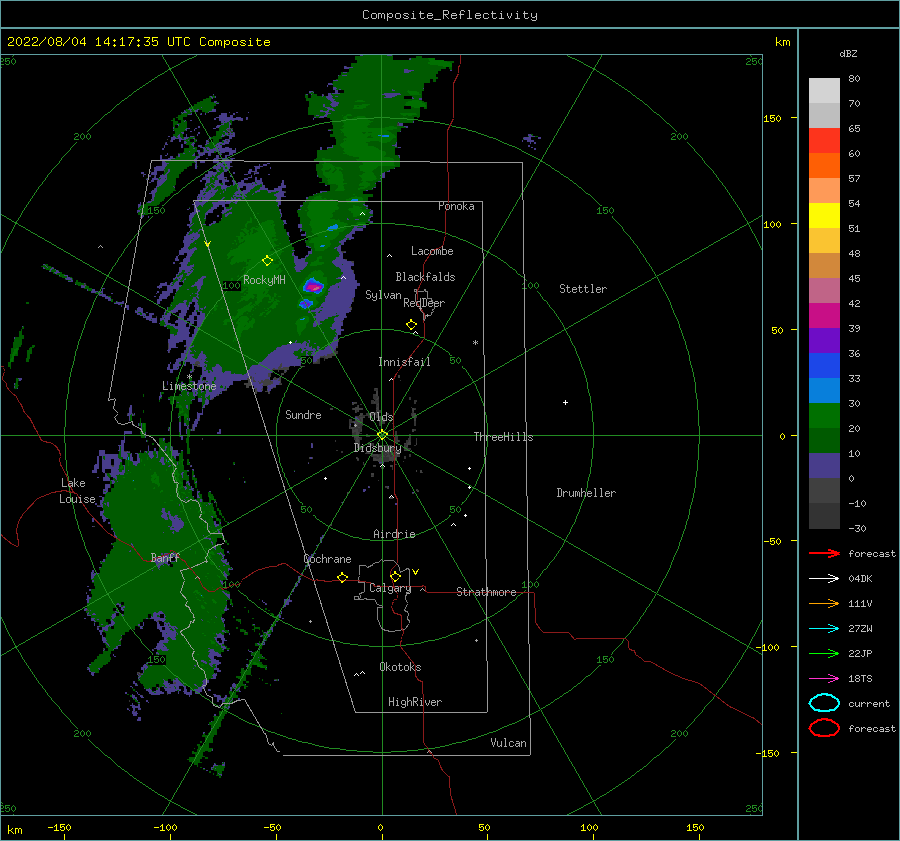Click the Stettler label
This screenshot has height=841, width=900.
coord(583,289)
